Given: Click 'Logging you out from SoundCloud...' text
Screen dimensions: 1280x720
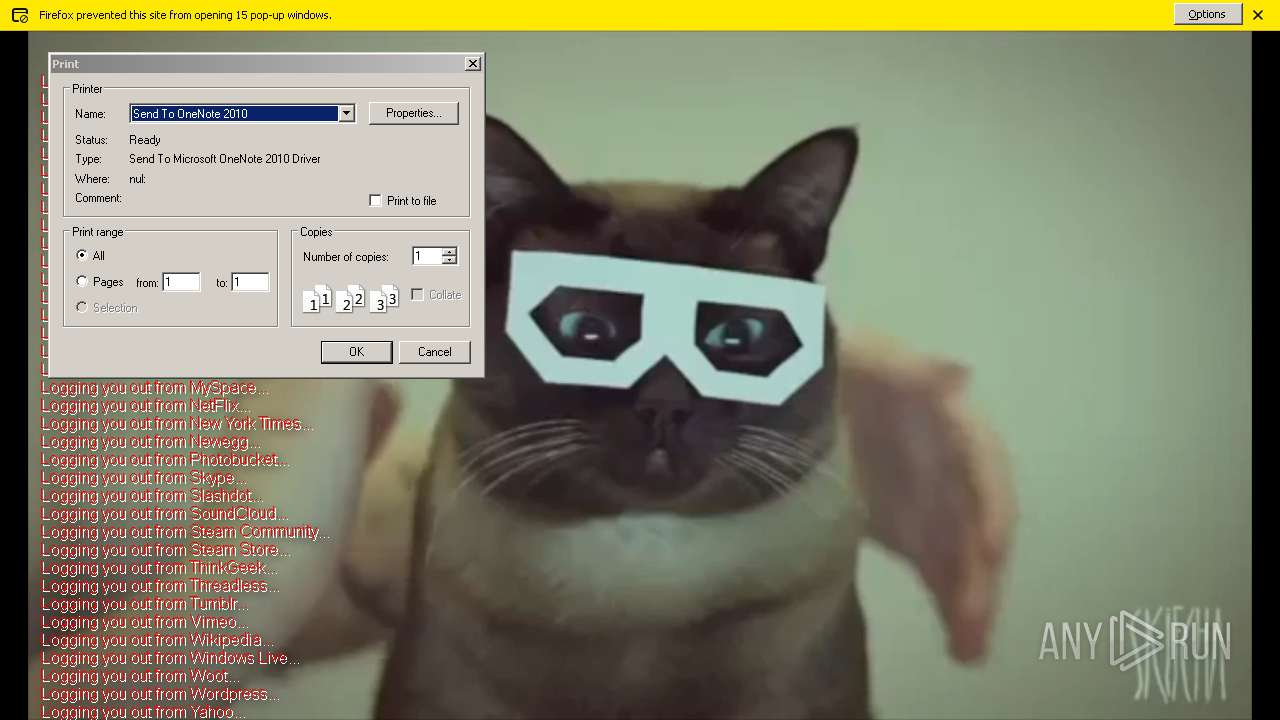Looking at the screenshot, I should tap(164, 514).
